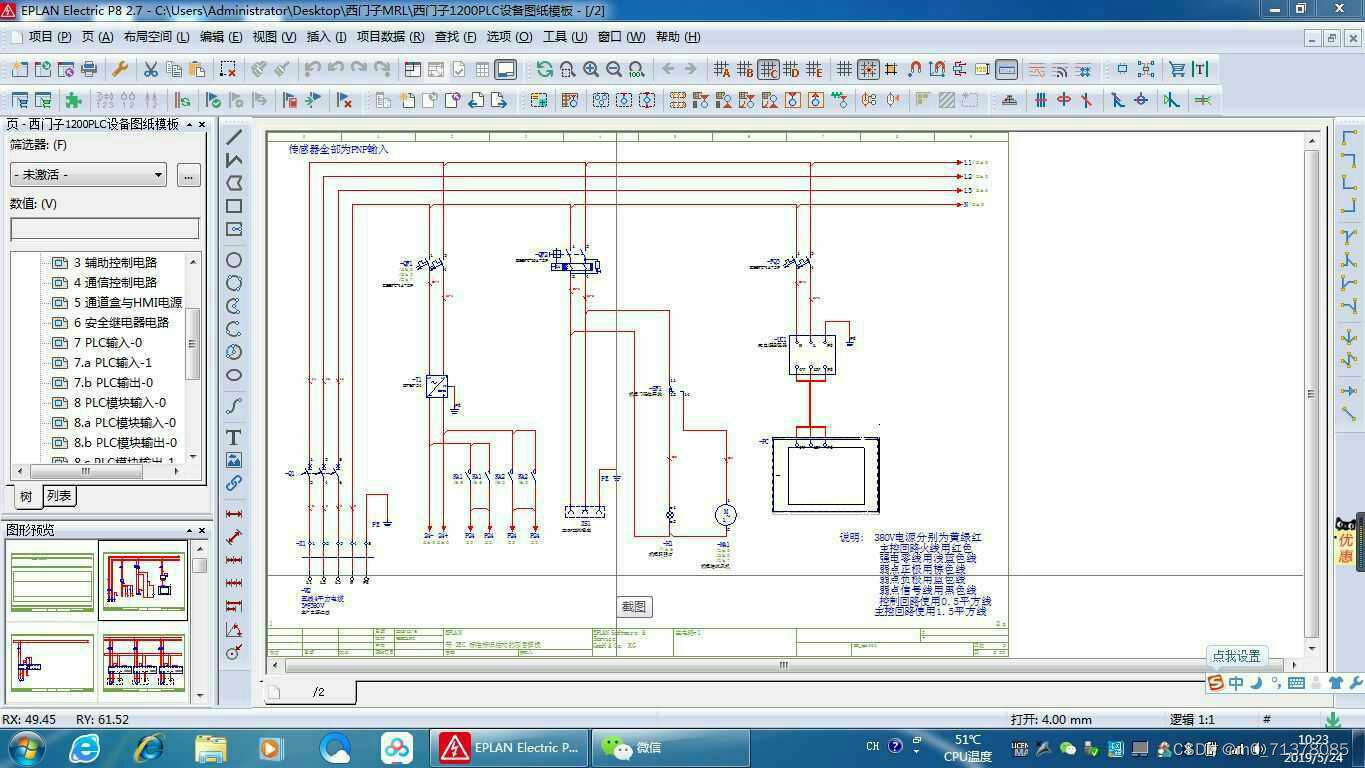Toggle grid B snap option
Viewport: 1365px width, 768px height.
pos(745,69)
